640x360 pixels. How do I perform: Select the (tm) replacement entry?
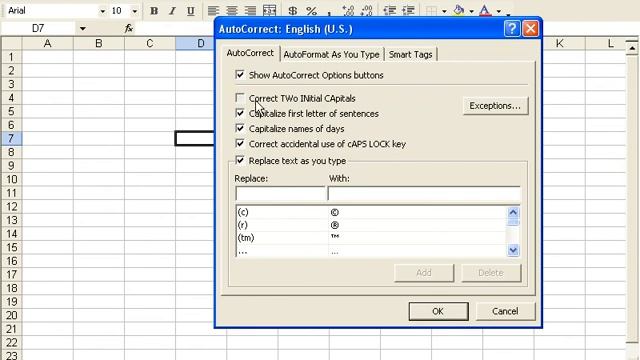371,238
